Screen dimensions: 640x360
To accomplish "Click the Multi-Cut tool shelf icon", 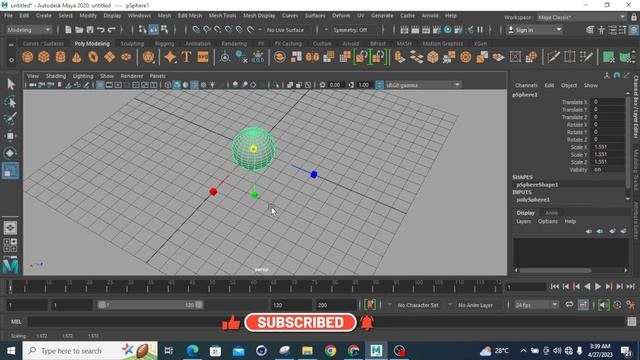I will [553, 57].
